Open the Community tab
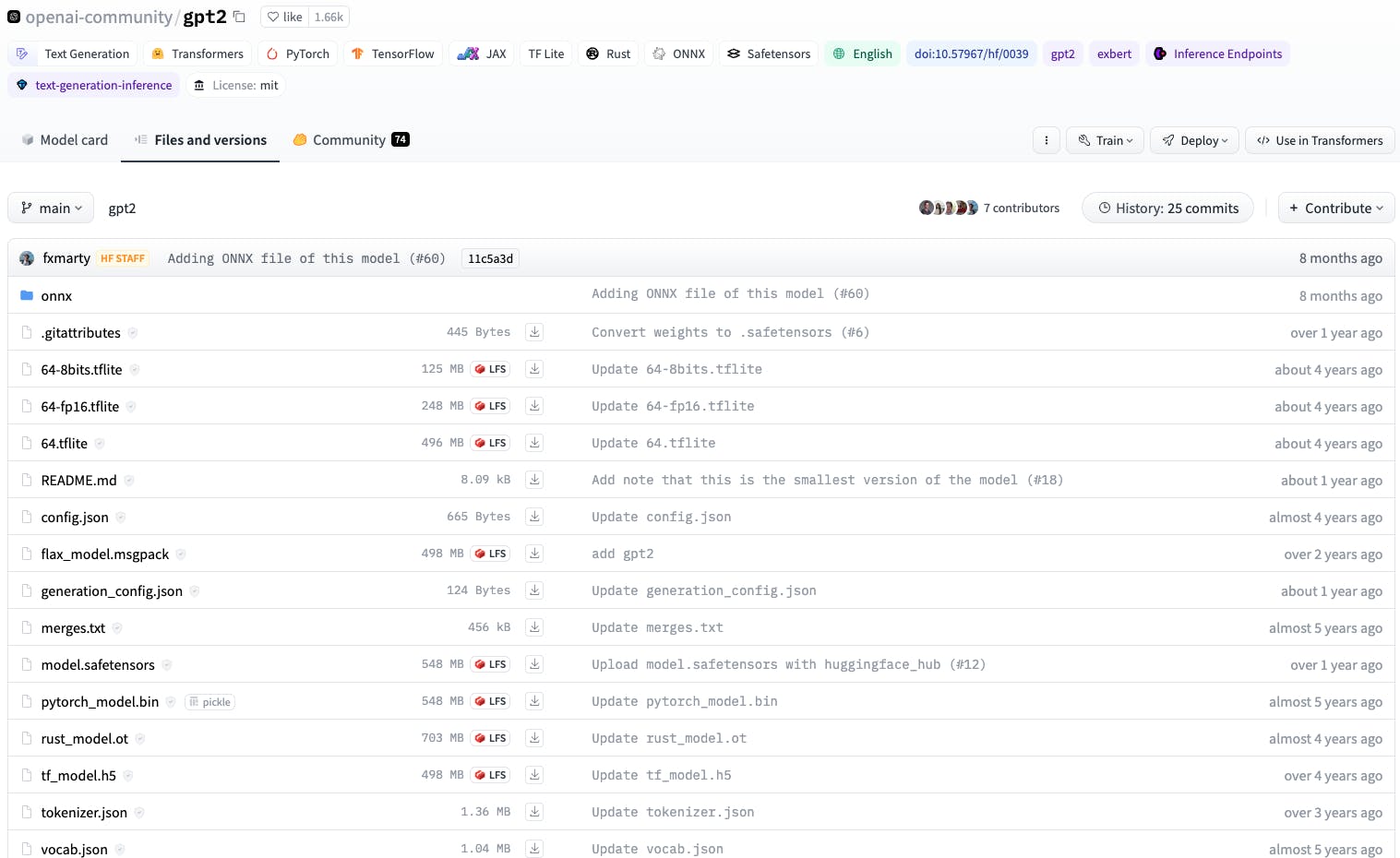1400x858 pixels. tap(351, 140)
